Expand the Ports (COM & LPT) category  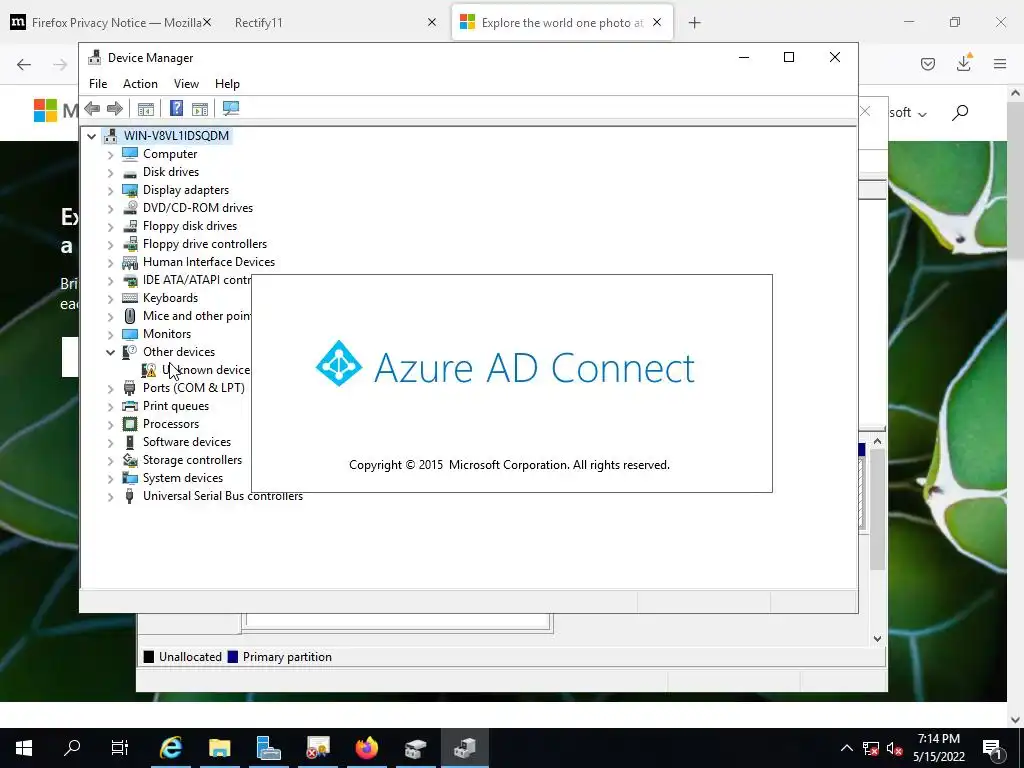click(x=110, y=388)
